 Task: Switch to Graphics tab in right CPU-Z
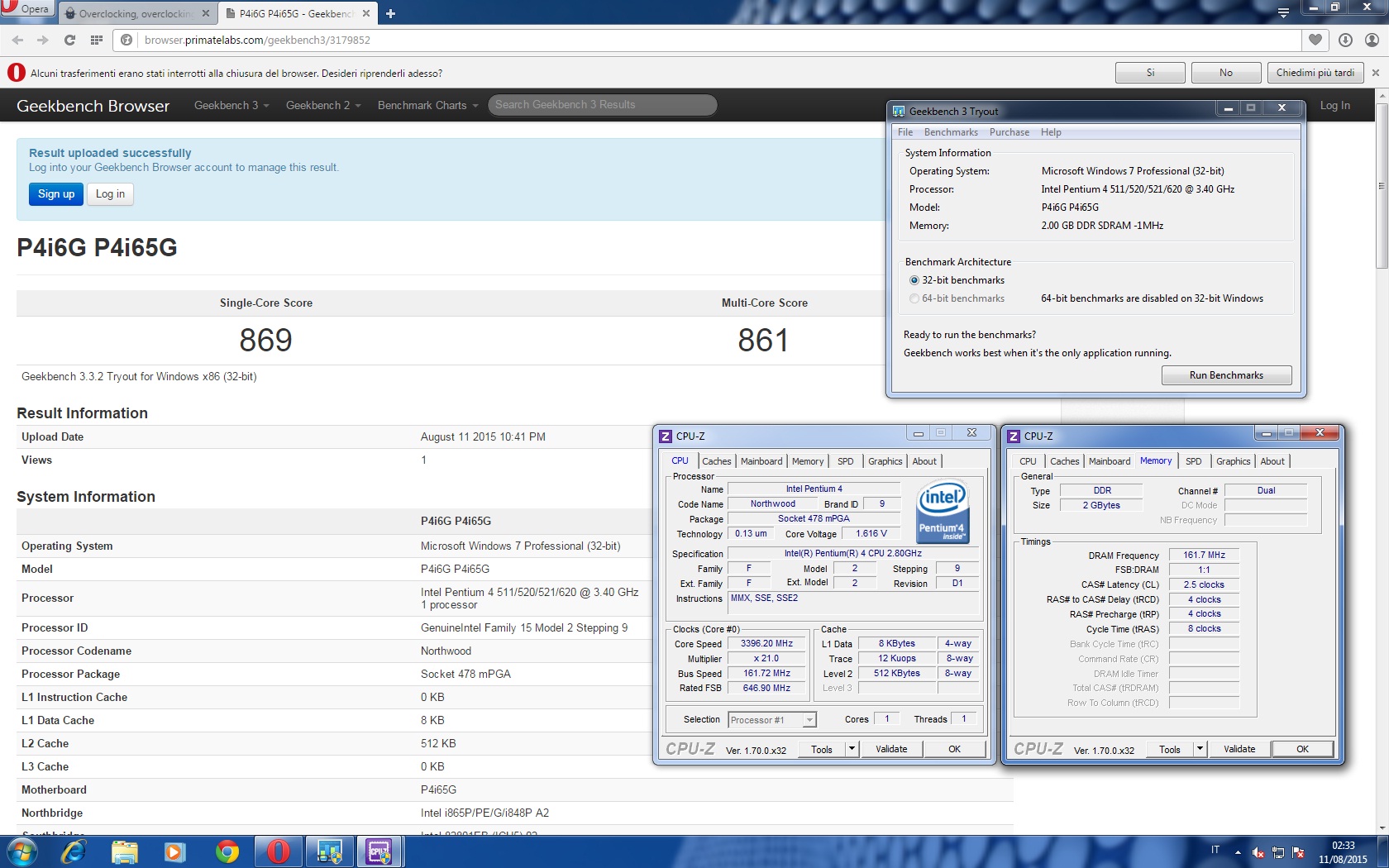(x=1234, y=461)
